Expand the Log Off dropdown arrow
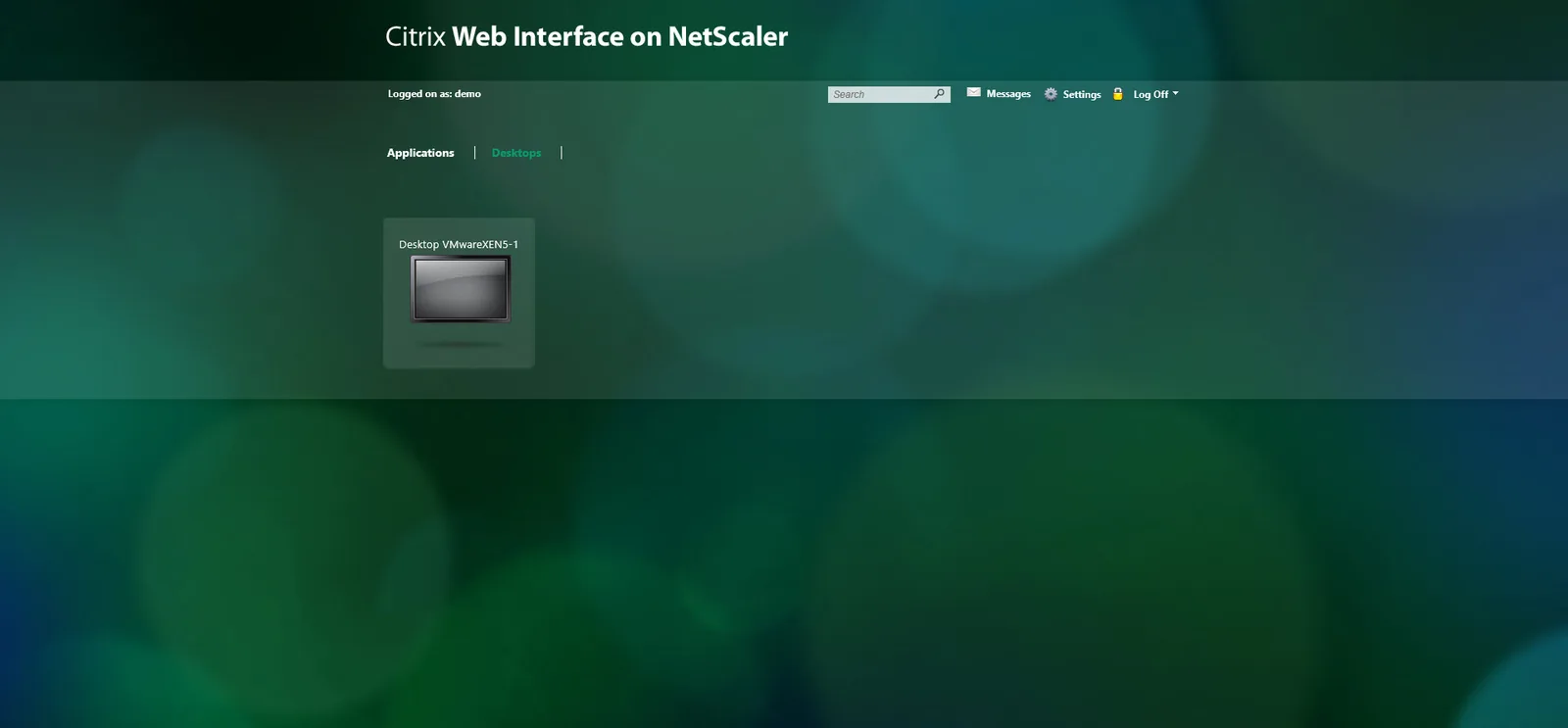Viewport: 1568px width, 728px height. [x=1176, y=93]
